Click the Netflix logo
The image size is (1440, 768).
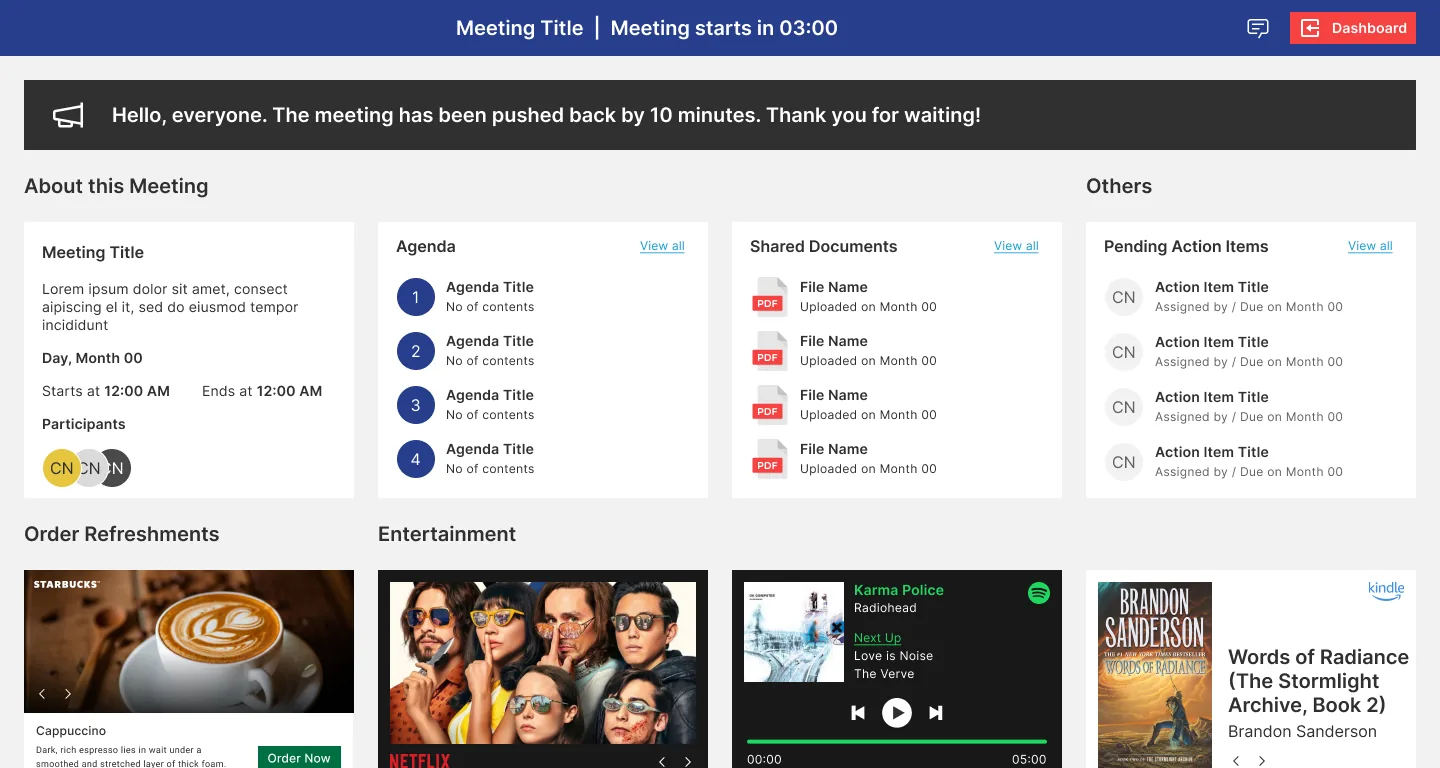(420, 760)
